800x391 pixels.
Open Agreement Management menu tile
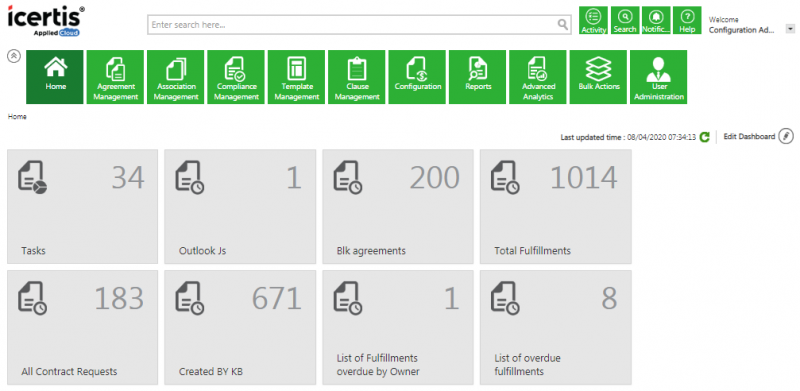click(116, 77)
